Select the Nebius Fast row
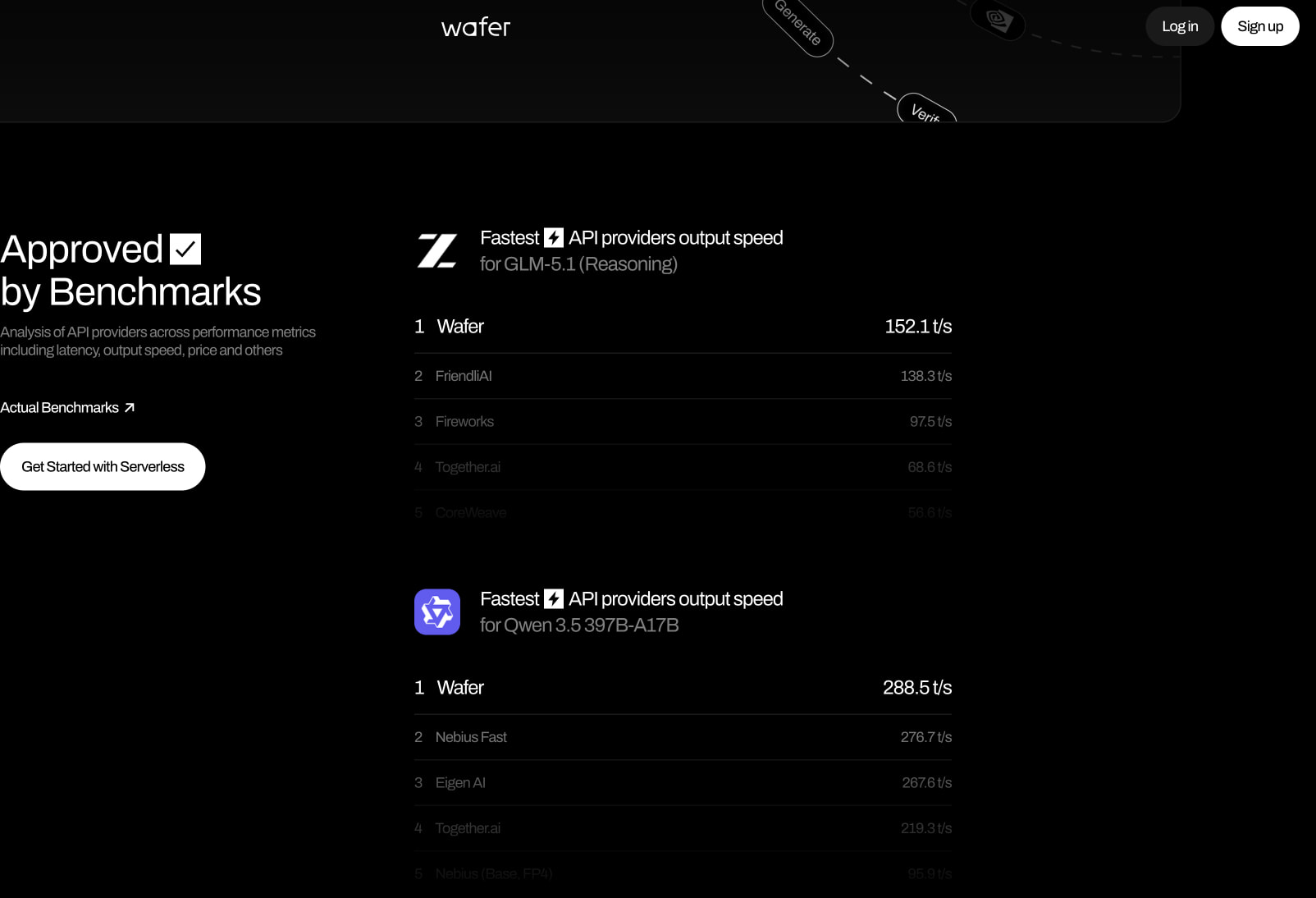Screen dimensions: 1316x898 tap(683, 737)
